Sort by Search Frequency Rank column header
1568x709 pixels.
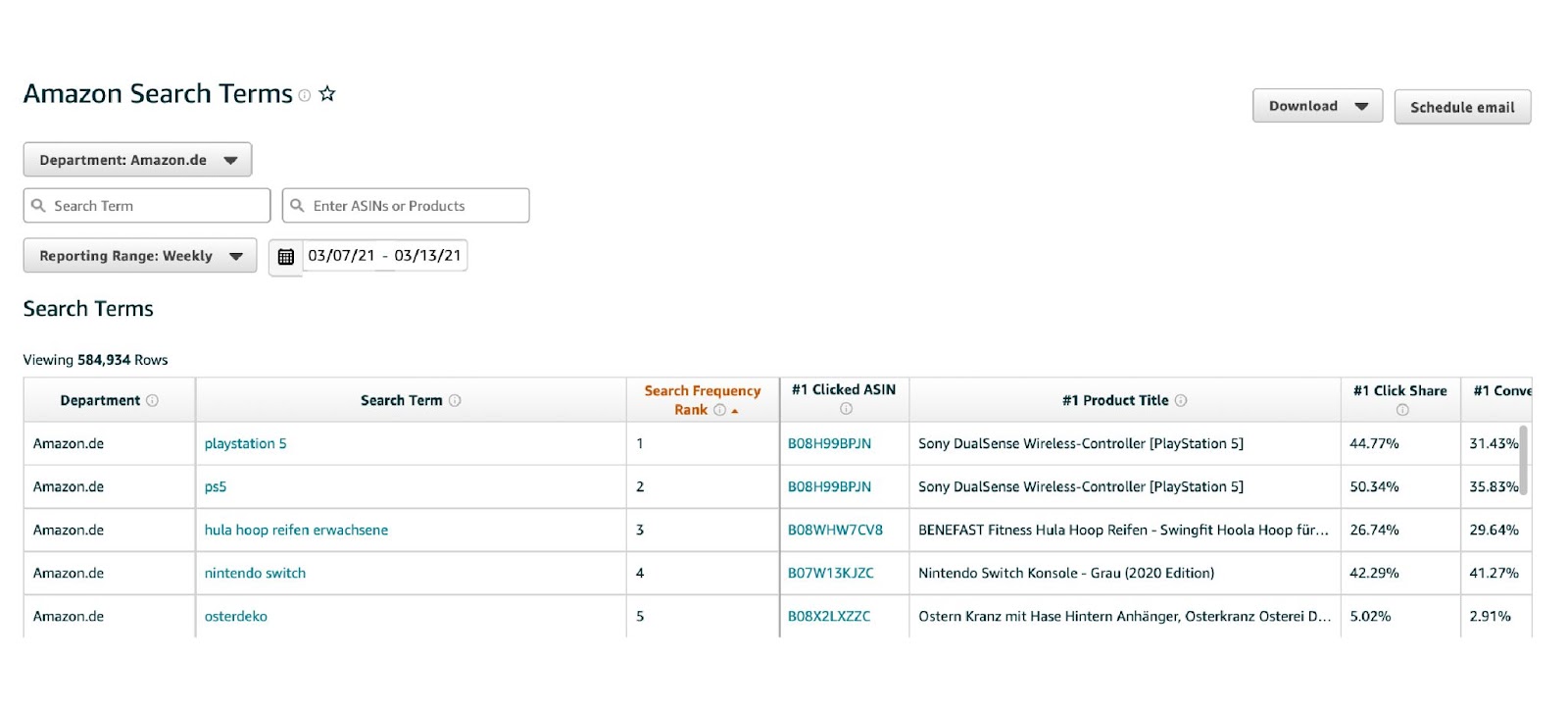coord(702,400)
